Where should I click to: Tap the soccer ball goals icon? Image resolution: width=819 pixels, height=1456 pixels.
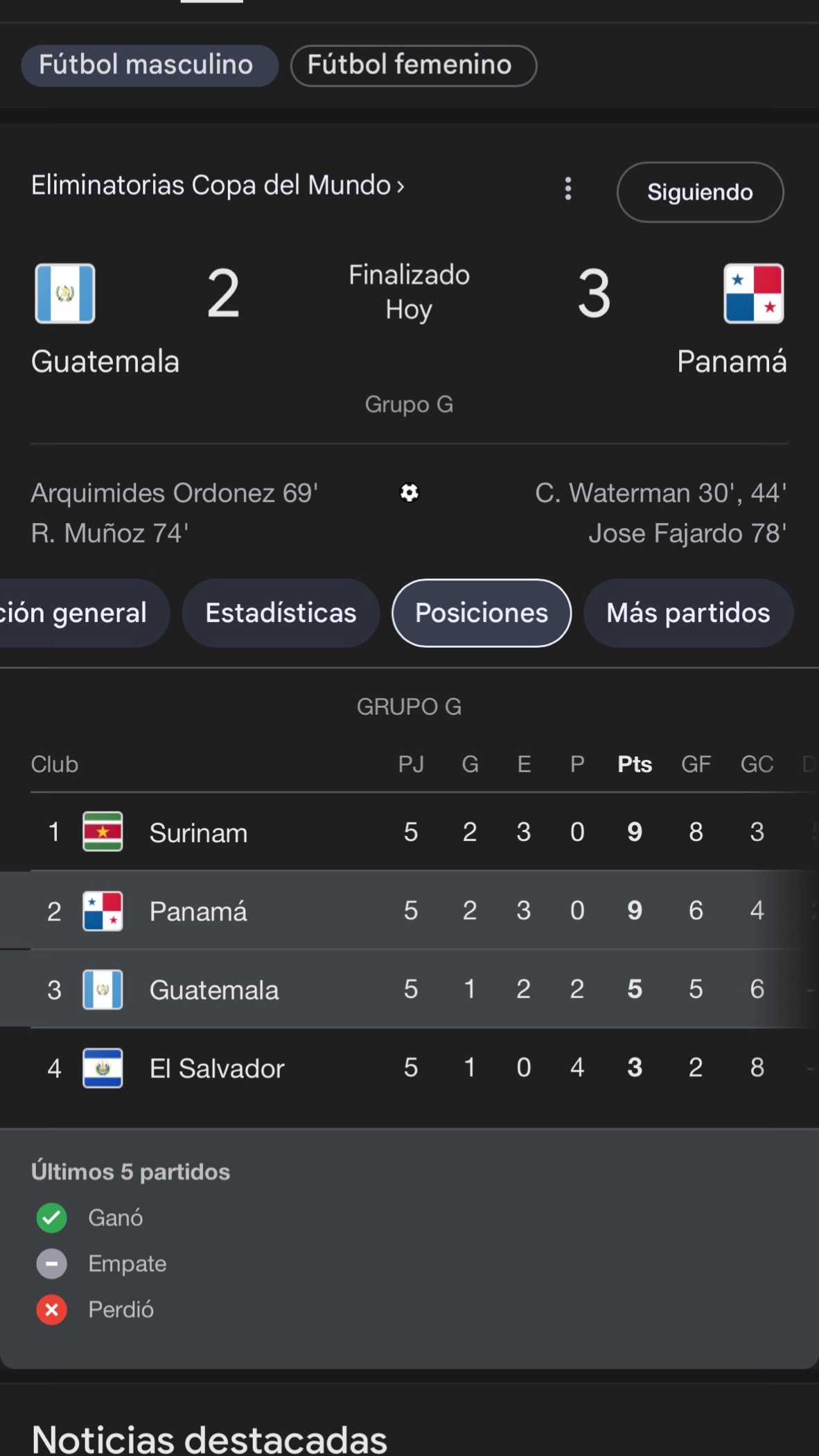(409, 492)
